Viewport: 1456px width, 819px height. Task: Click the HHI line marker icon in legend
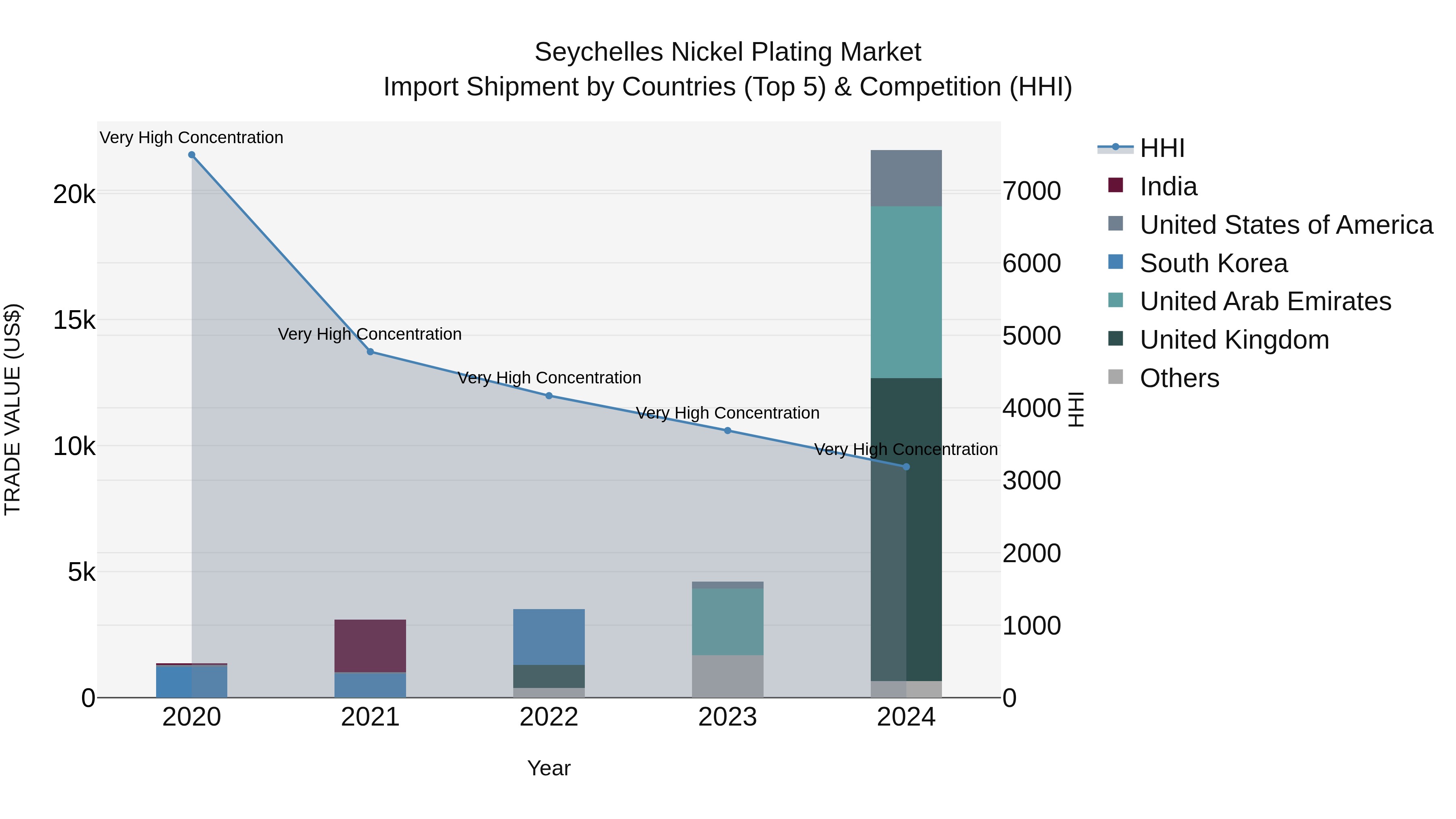coord(1115,147)
